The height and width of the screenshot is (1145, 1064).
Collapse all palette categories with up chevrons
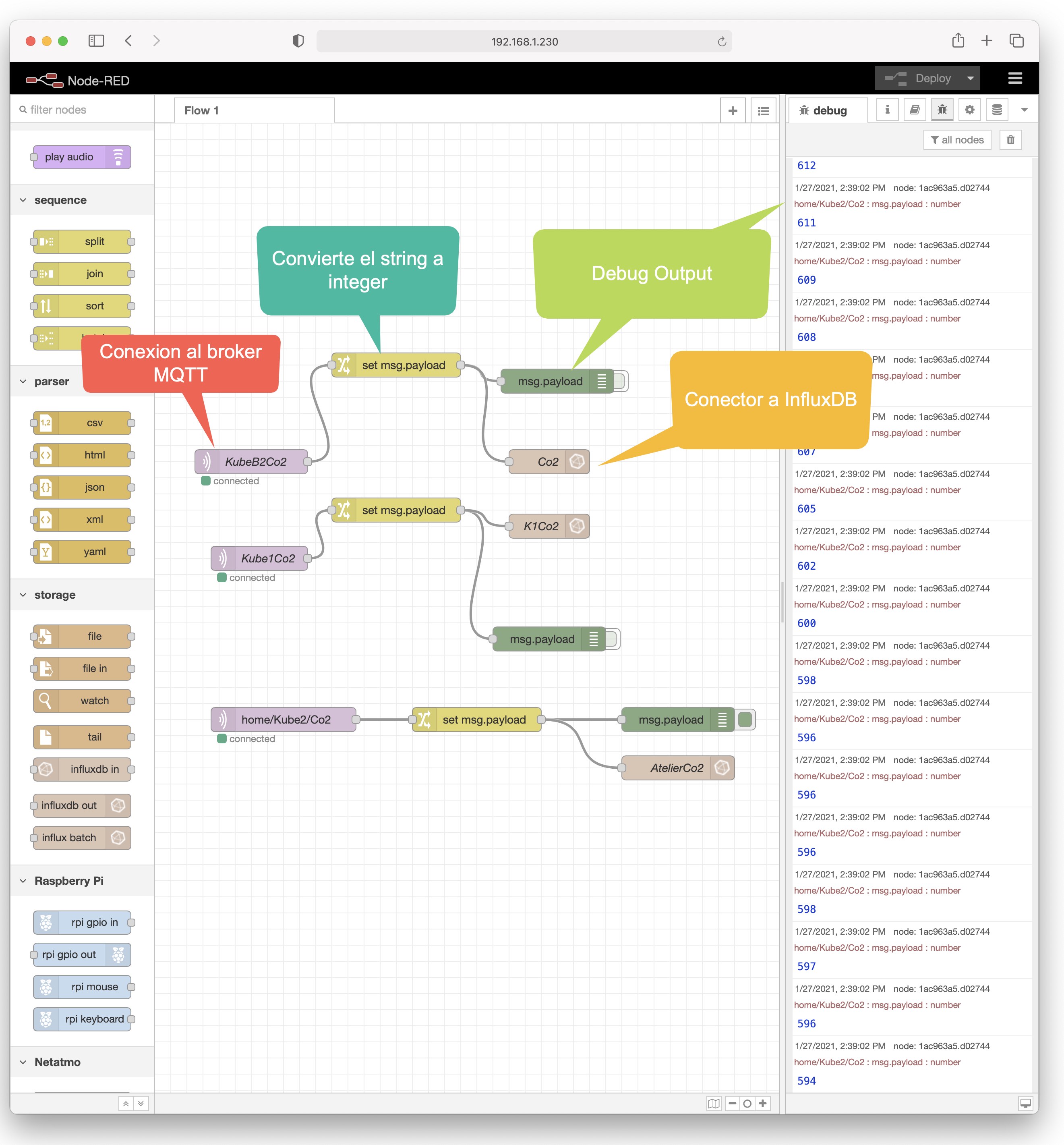click(126, 1104)
